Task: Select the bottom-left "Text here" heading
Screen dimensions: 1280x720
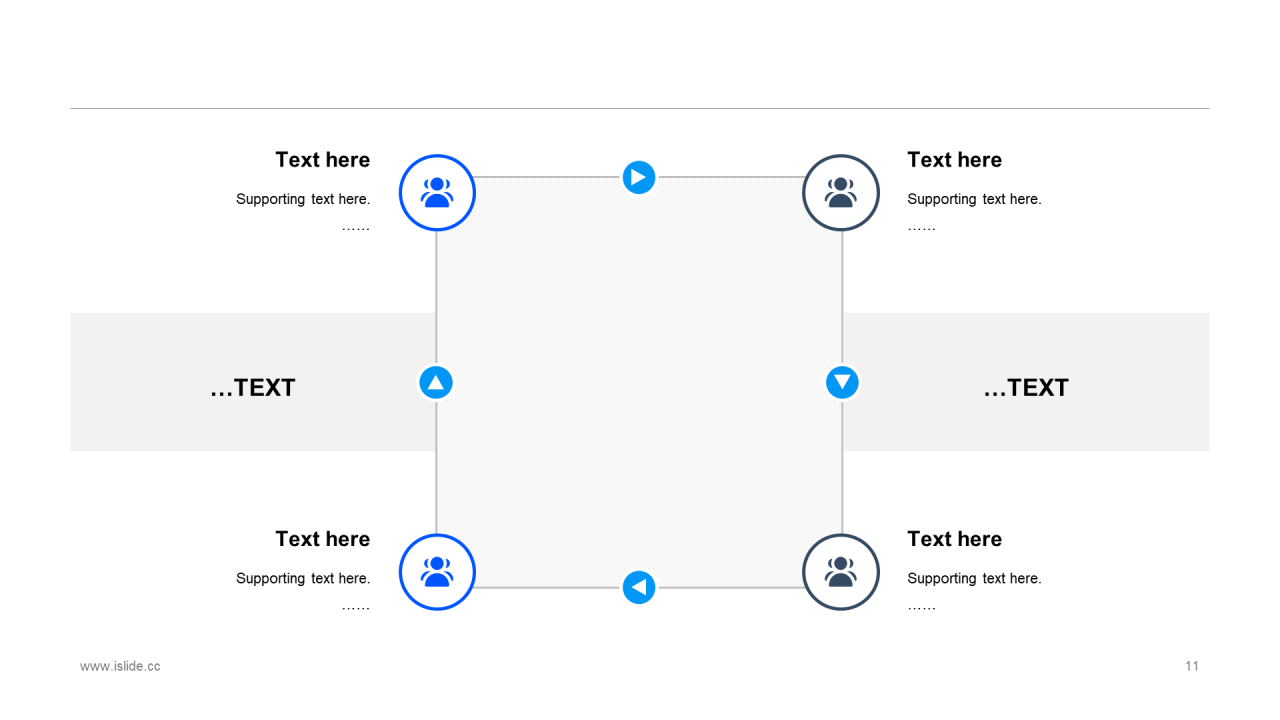Action: pos(323,539)
